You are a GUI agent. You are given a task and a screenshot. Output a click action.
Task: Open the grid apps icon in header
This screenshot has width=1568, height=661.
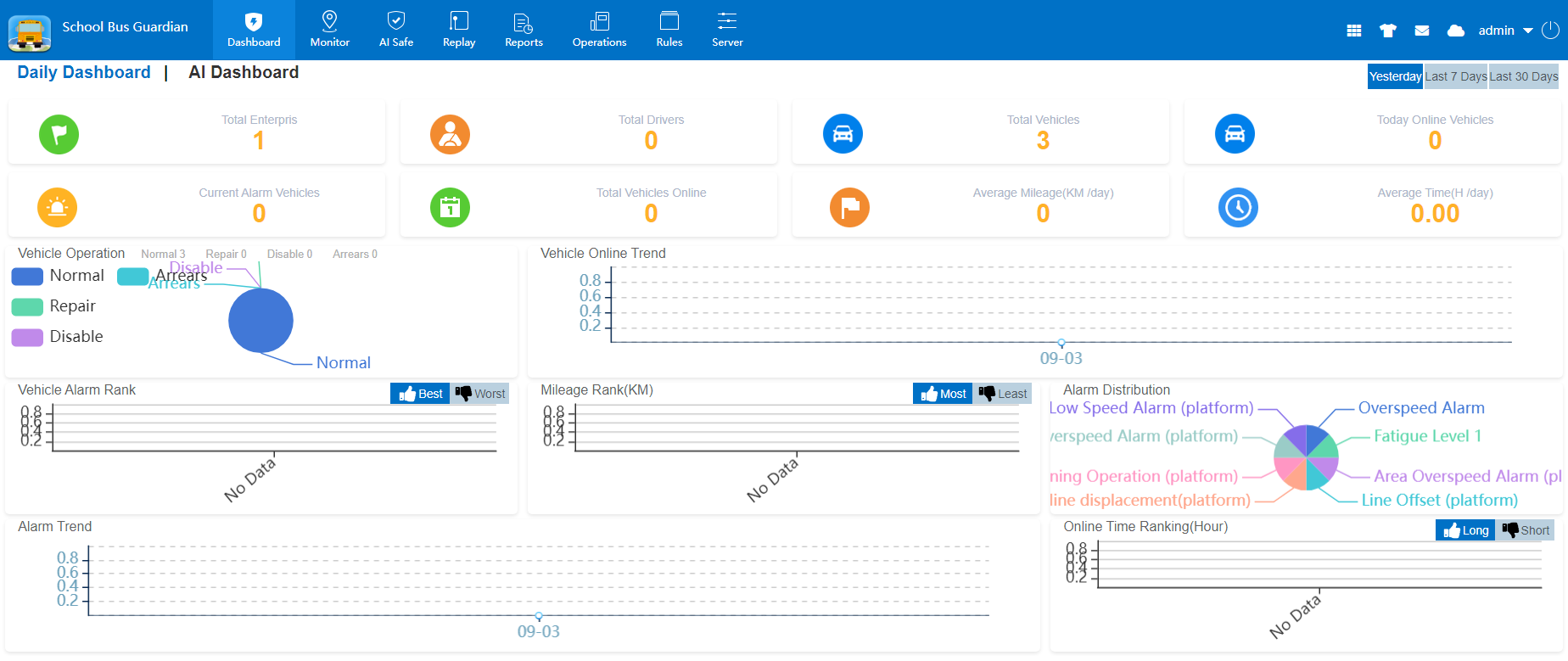[x=1354, y=31]
